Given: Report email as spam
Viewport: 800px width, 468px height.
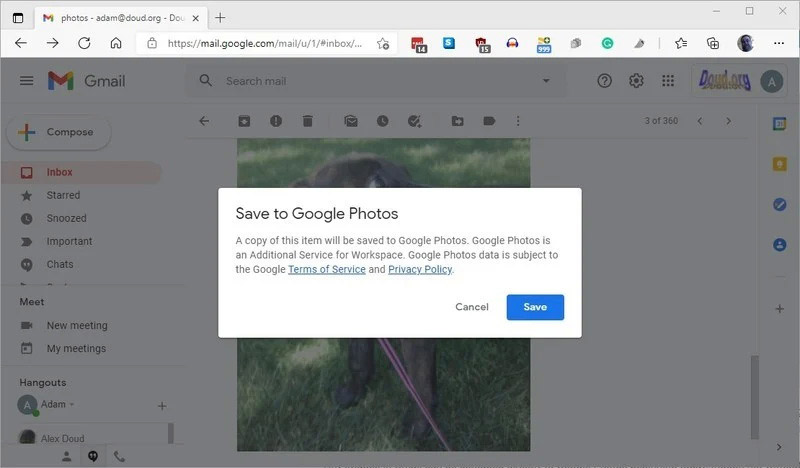Looking at the screenshot, I should click(x=276, y=121).
